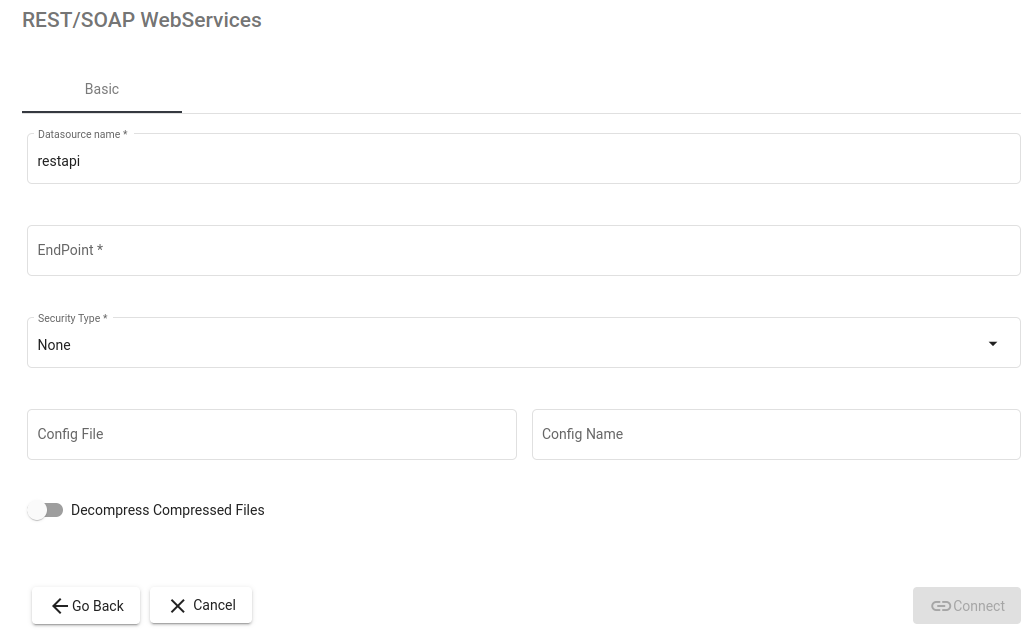Screen dimensions: 1034x639
Task: Click the restapi text in Datasource name
Action: pos(59,161)
